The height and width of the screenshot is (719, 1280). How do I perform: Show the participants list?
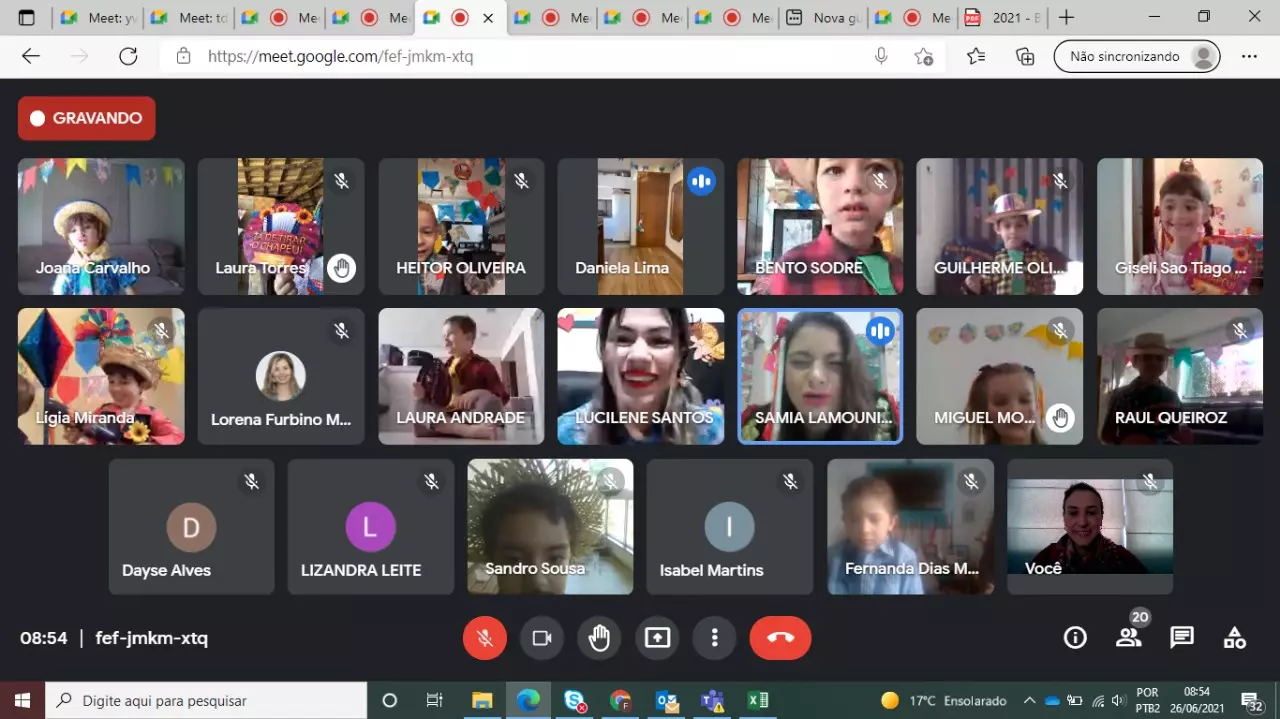click(x=1128, y=638)
